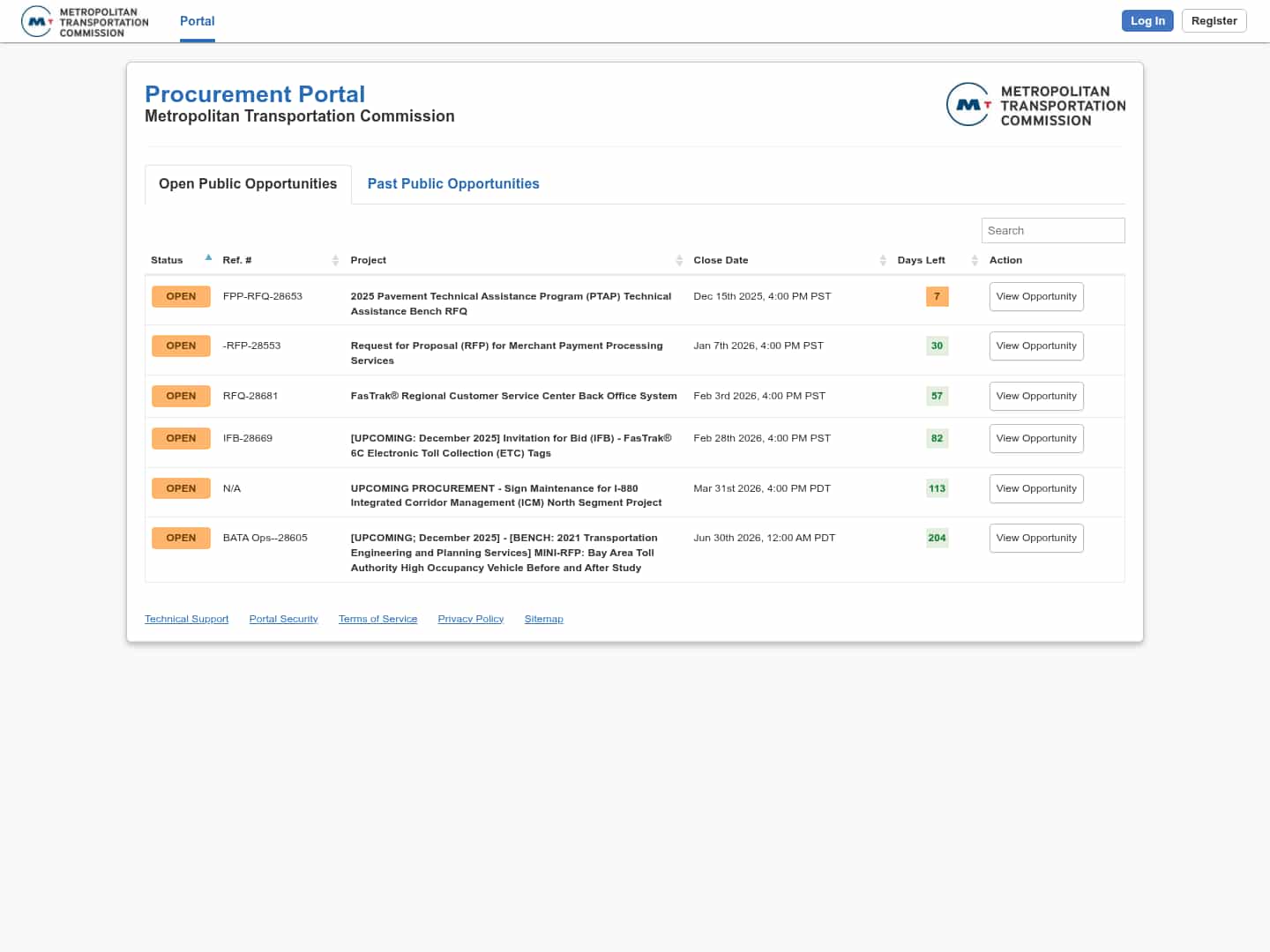Screen dimensions: 1270x952
Task: Open the Portal item in the top navigation
Action: click(197, 21)
